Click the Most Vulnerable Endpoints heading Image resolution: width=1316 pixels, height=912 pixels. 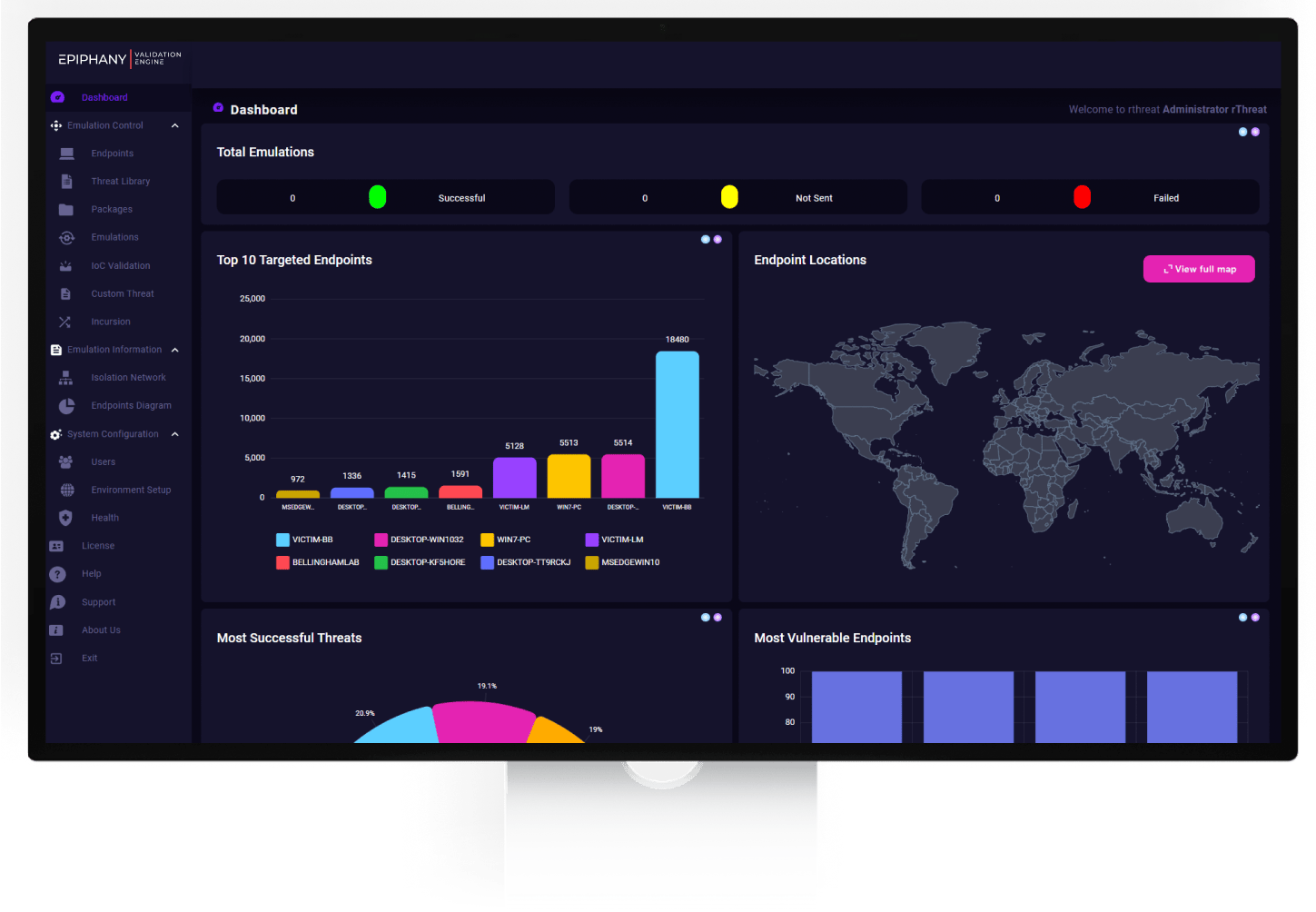tap(832, 639)
